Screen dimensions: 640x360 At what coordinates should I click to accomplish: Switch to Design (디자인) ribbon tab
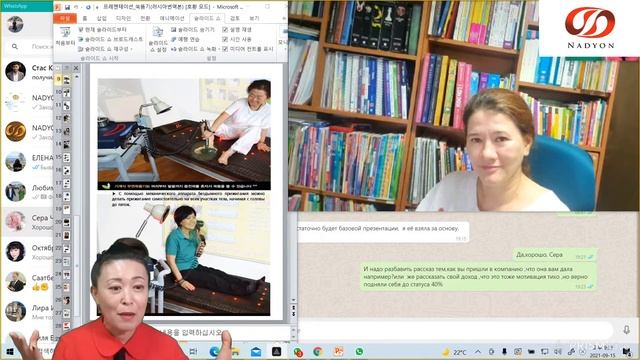coord(123,18)
